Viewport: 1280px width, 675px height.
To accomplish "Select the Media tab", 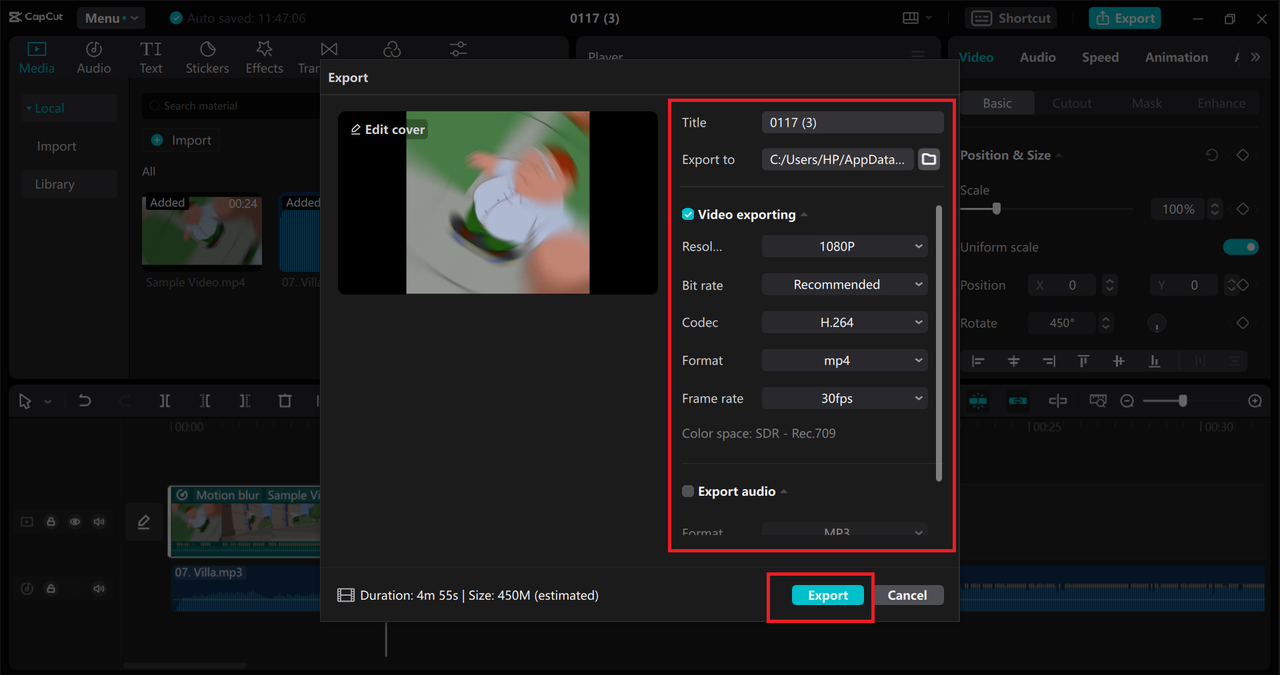I will click(x=37, y=58).
